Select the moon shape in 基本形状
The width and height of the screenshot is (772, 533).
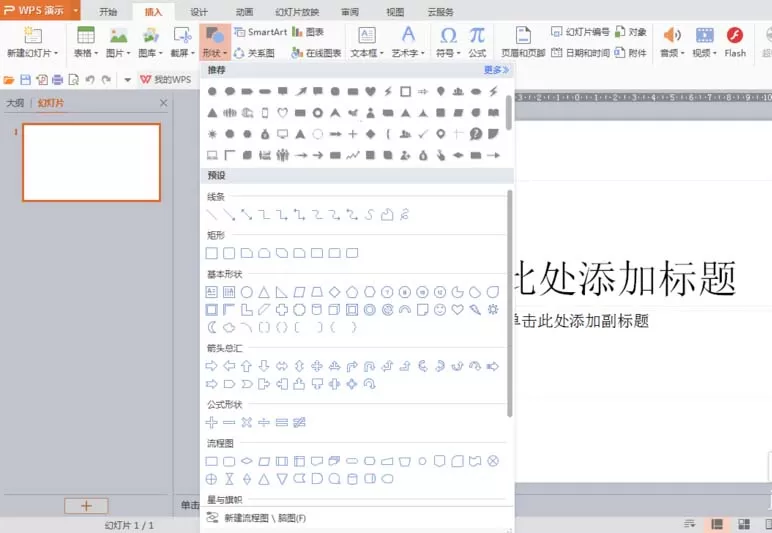coord(211,327)
